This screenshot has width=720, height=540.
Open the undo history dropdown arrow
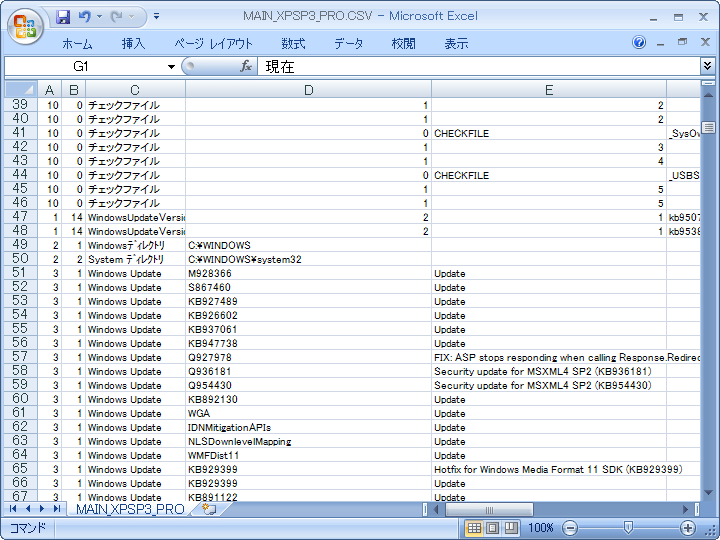tap(99, 17)
